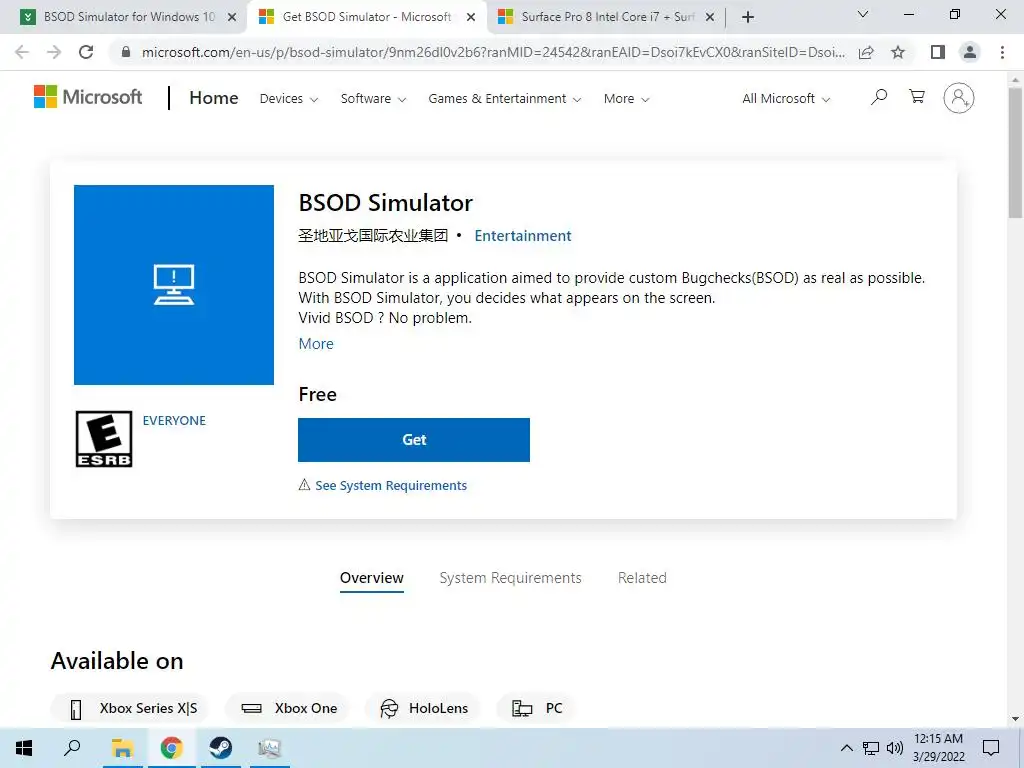Click the volume speaker tray icon
Viewport: 1024px width, 768px height.
(x=895, y=748)
